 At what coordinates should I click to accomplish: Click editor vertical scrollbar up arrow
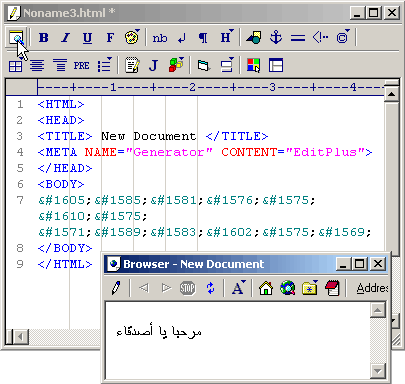click(391, 95)
